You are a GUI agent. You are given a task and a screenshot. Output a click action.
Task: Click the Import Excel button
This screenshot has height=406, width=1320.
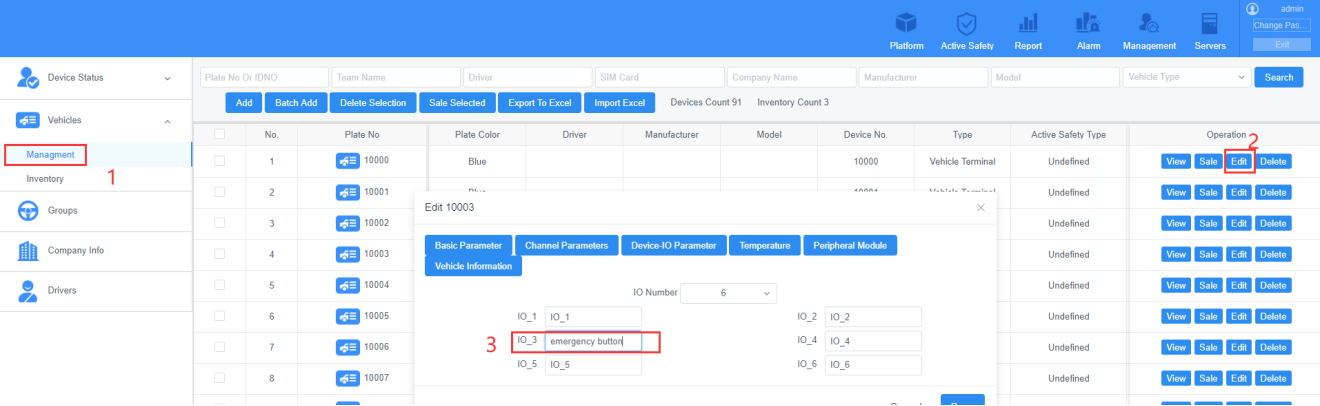619,102
